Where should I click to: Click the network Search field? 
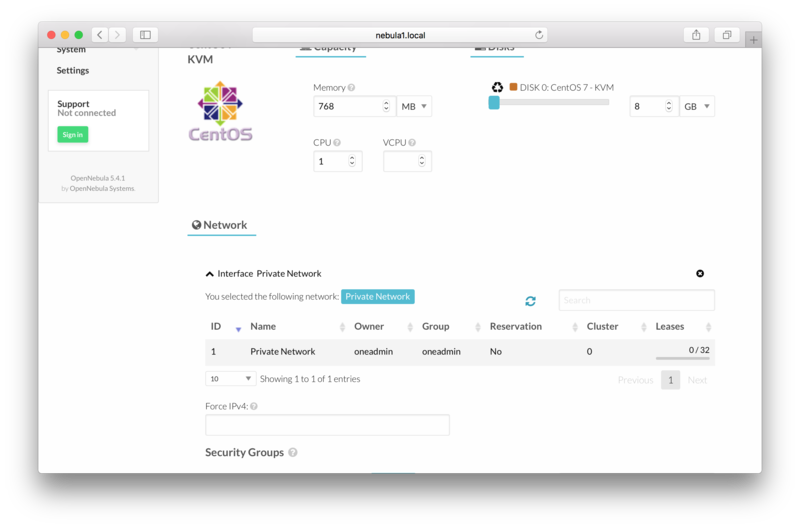point(636,300)
